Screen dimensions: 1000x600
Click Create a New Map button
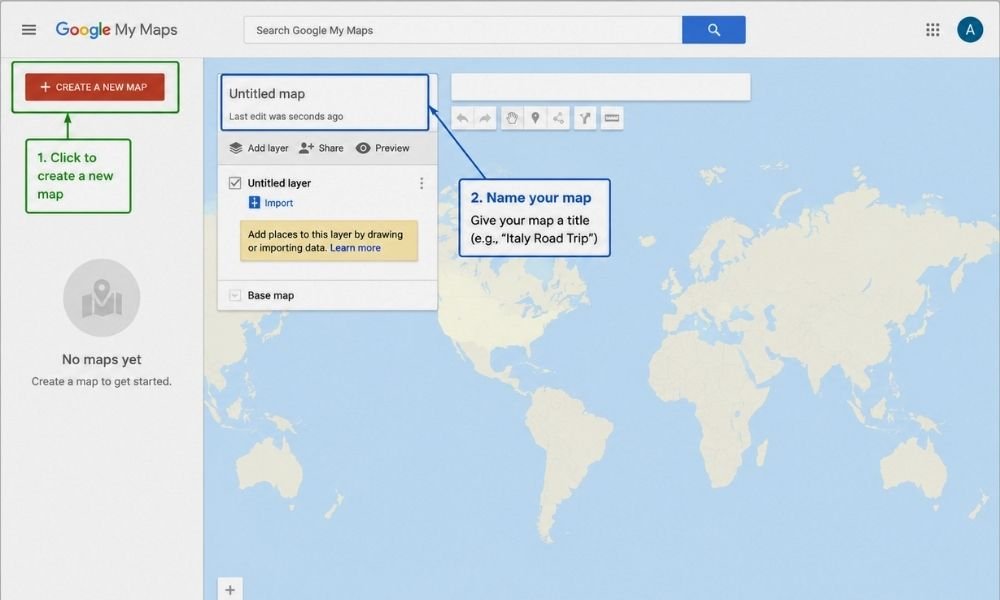[x=95, y=87]
